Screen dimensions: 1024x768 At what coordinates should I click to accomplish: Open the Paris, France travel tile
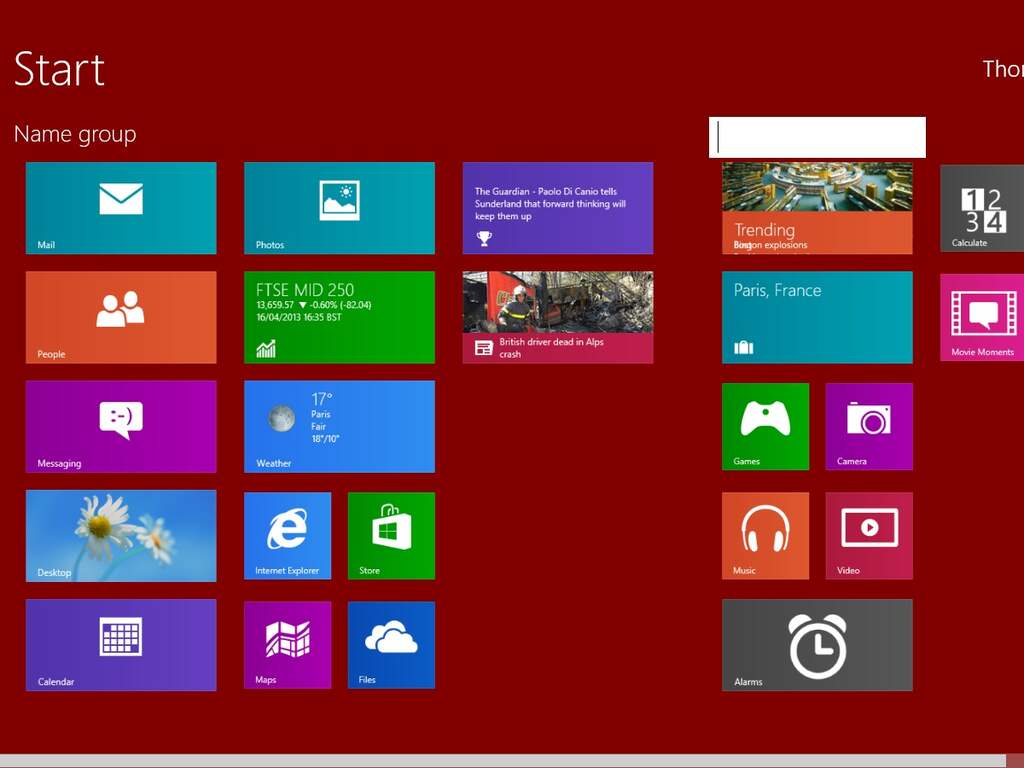[817, 317]
